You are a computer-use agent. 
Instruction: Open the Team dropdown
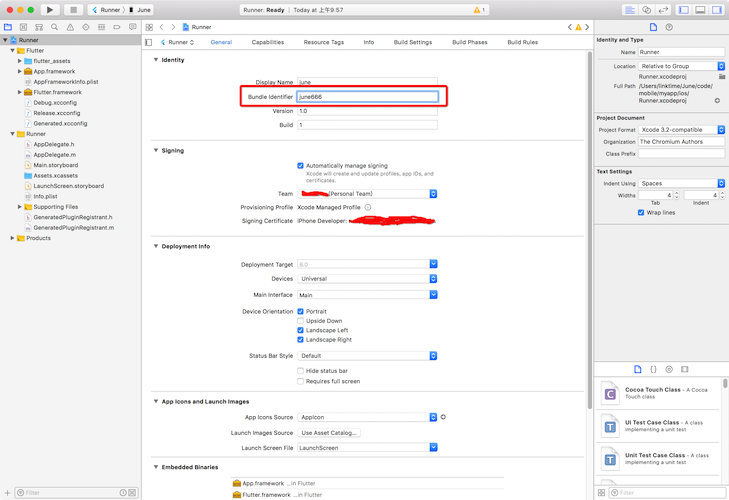point(367,193)
